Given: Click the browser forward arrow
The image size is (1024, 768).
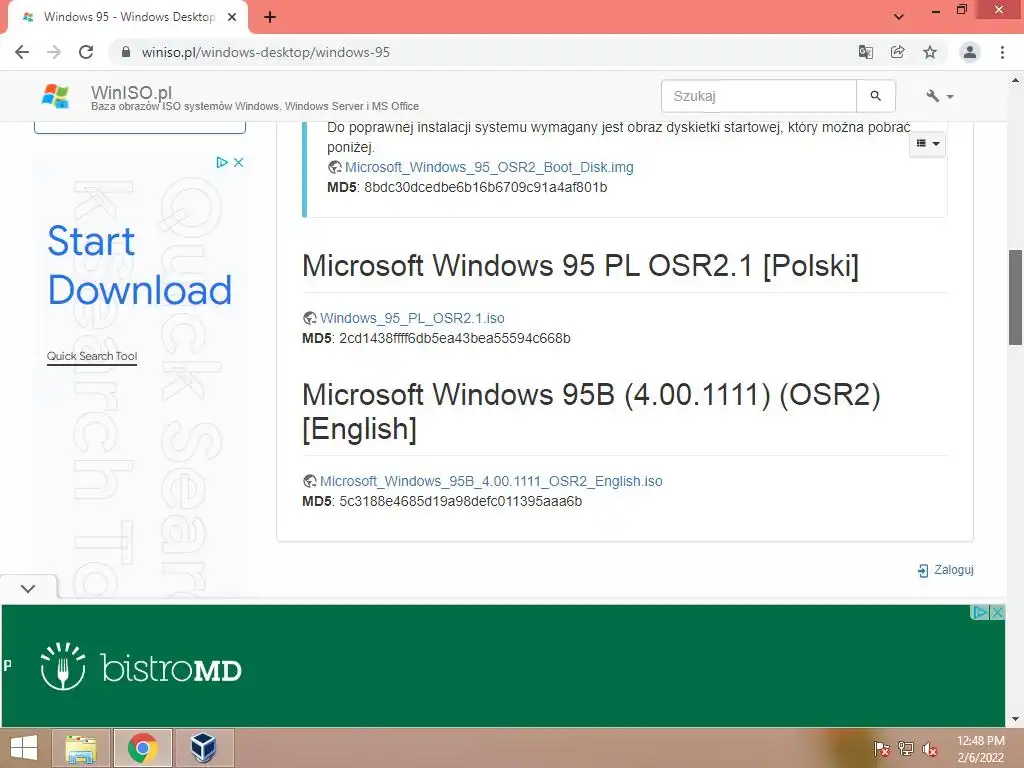Looking at the screenshot, I should pos(54,52).
